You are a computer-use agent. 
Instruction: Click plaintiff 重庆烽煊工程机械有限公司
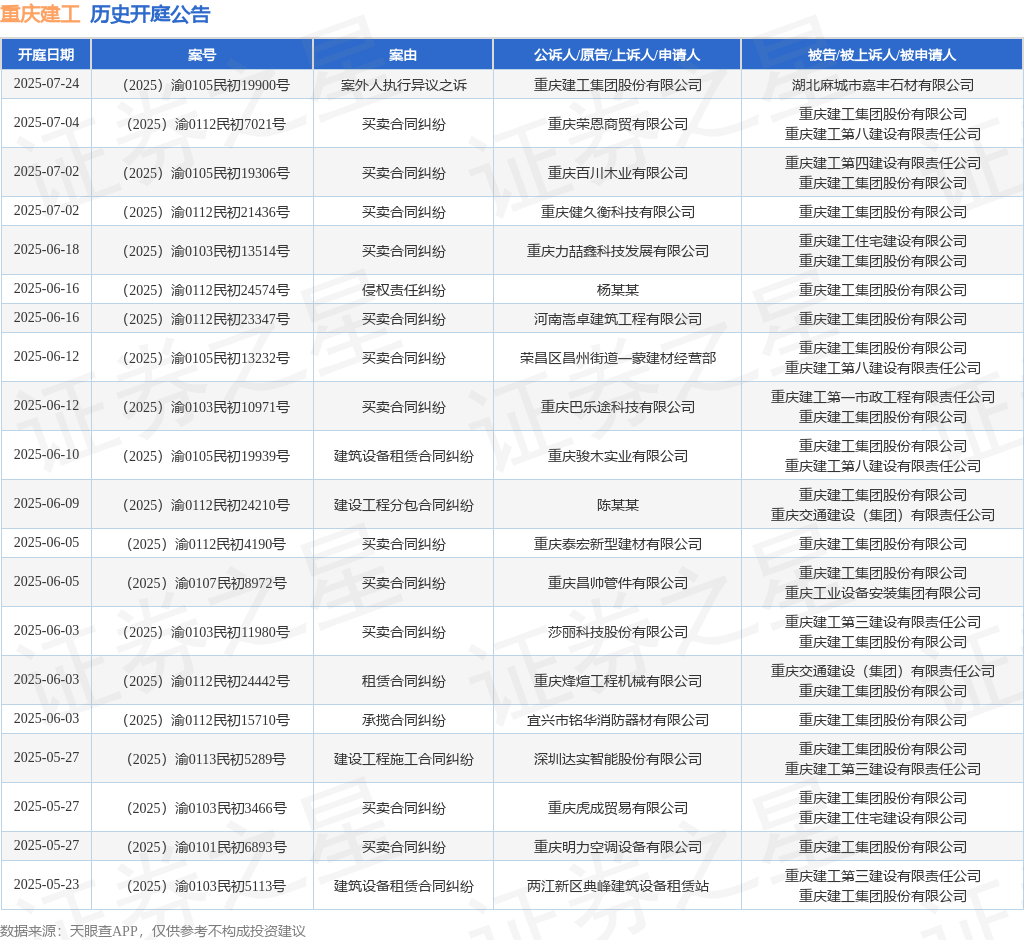pos(618,681)
